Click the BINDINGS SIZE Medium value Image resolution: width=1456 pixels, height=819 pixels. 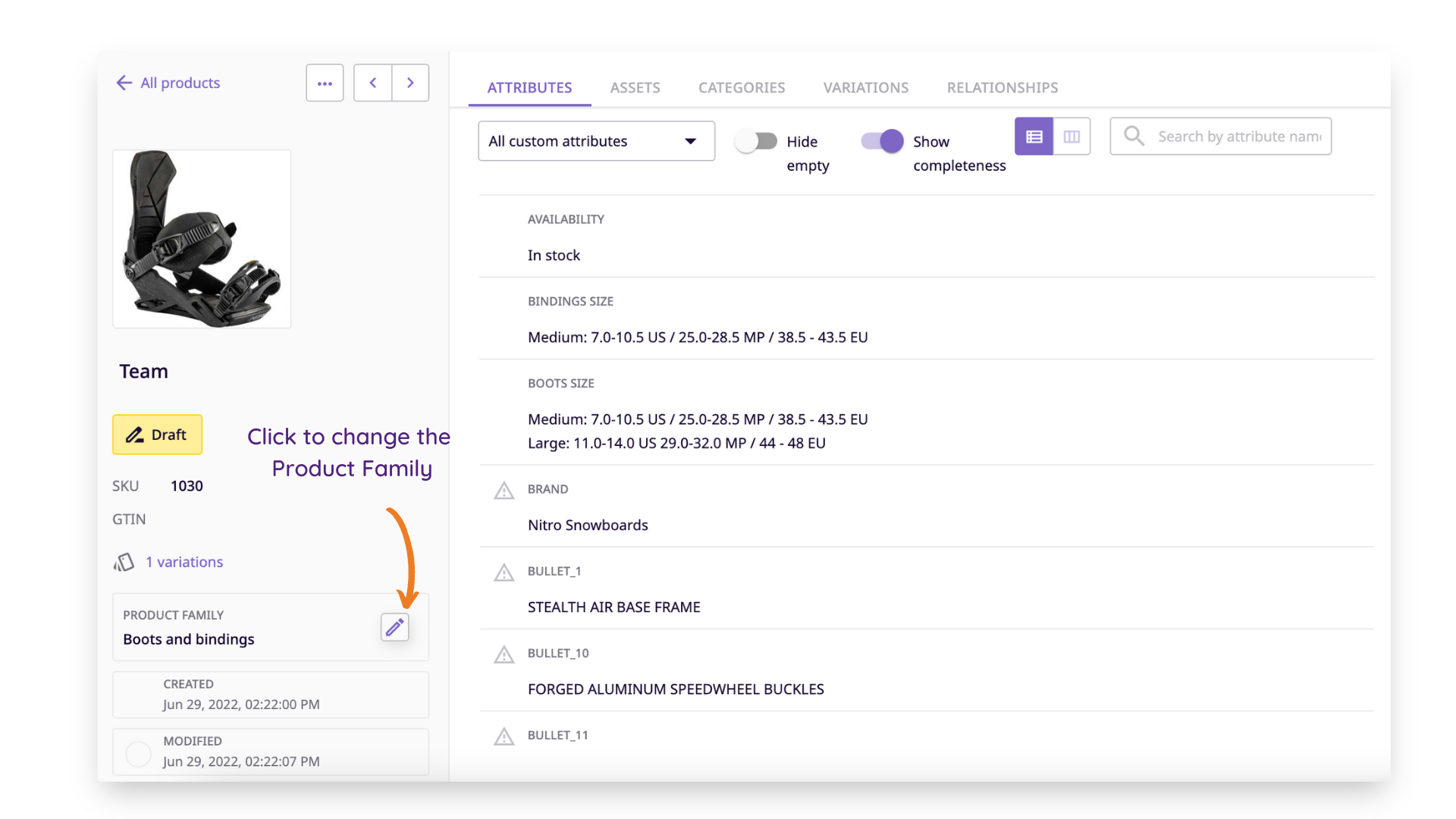coord(698,337)
